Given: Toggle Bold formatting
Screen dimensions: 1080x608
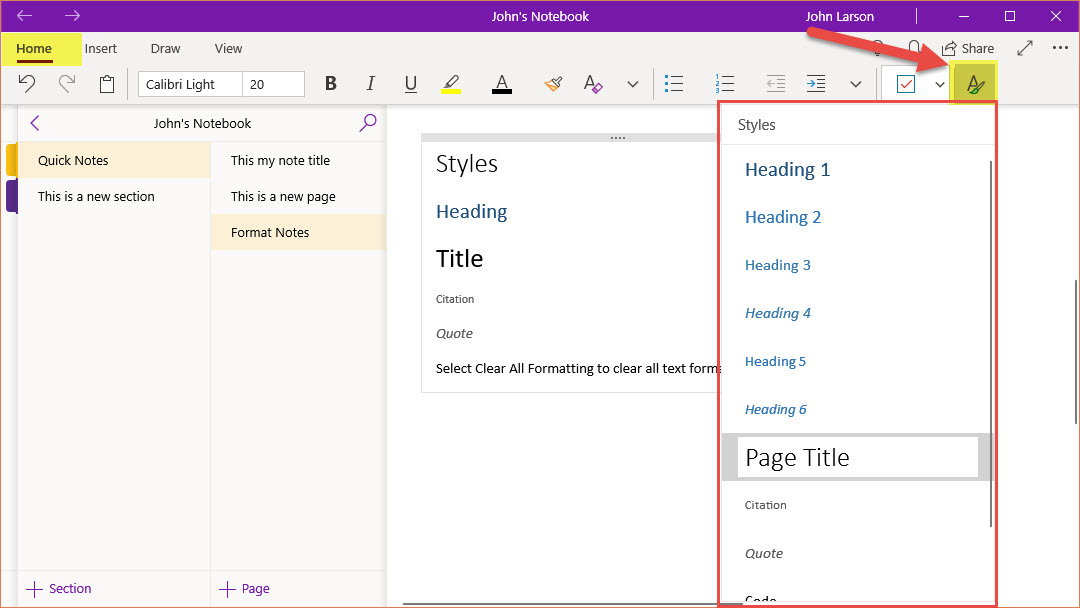Looking at the screenshot, I should (331, 85).
